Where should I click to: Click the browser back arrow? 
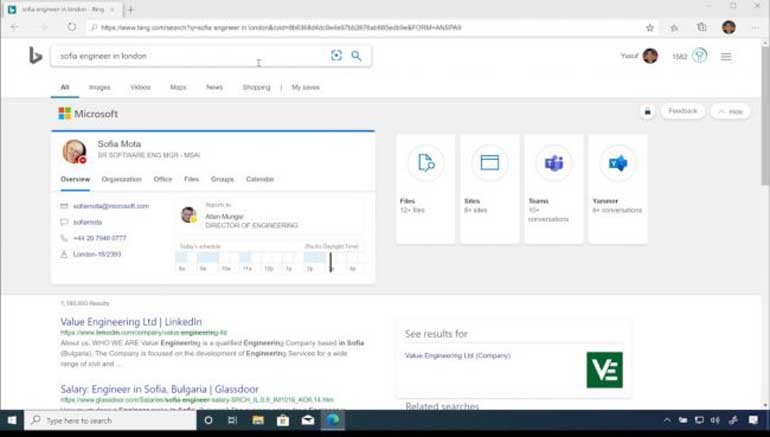(x=14, y=27)
